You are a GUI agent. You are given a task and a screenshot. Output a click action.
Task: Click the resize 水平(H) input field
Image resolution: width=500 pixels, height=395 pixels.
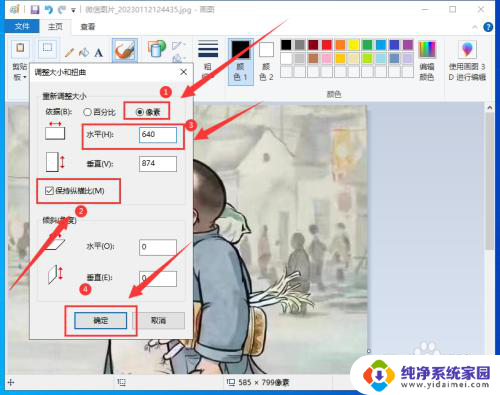(x=158, y=134)
